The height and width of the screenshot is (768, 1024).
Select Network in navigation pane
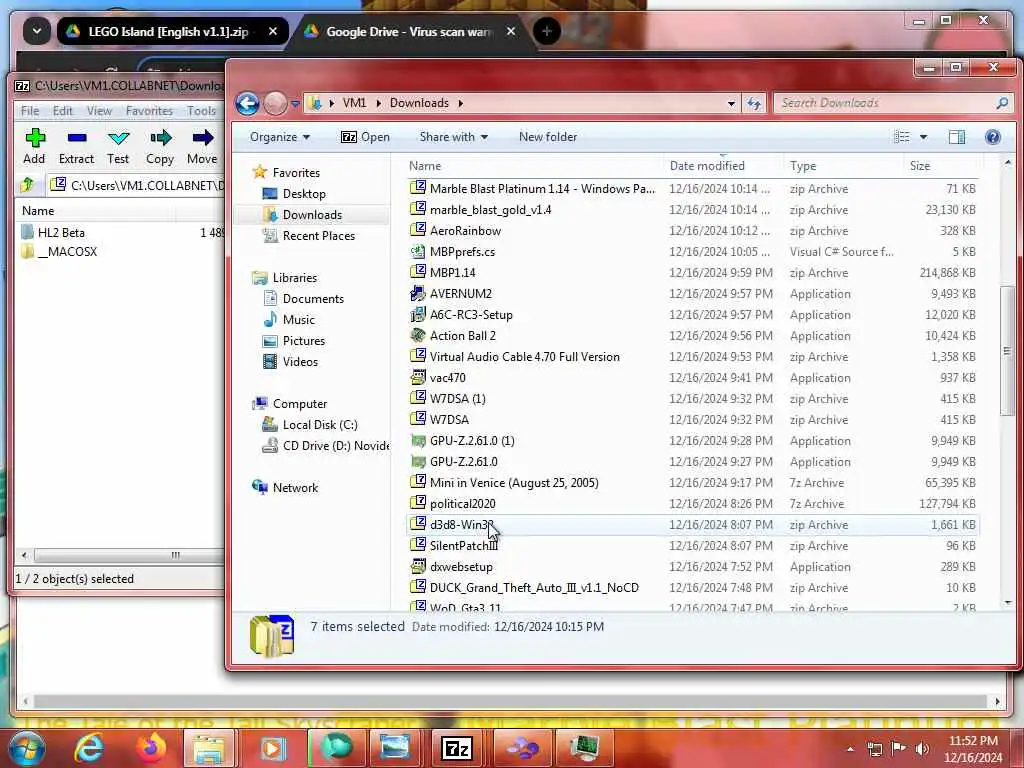point(295,488)
